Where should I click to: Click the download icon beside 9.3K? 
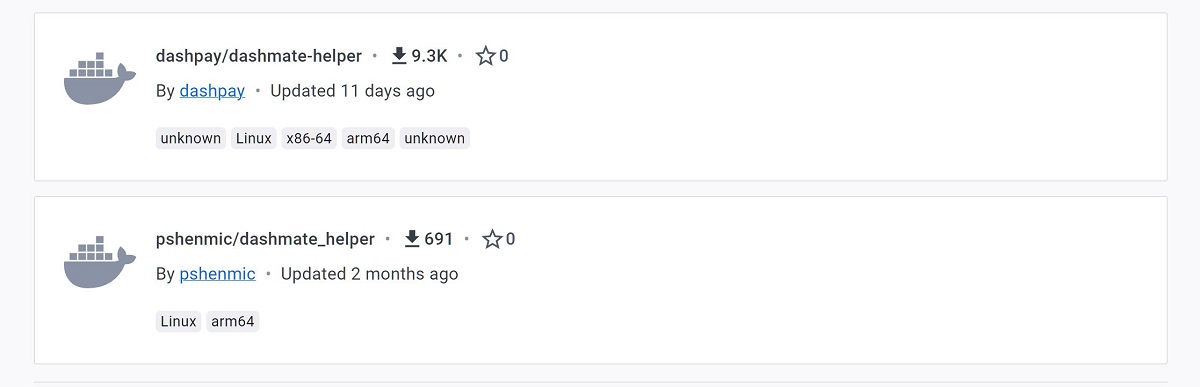[399, 56]
